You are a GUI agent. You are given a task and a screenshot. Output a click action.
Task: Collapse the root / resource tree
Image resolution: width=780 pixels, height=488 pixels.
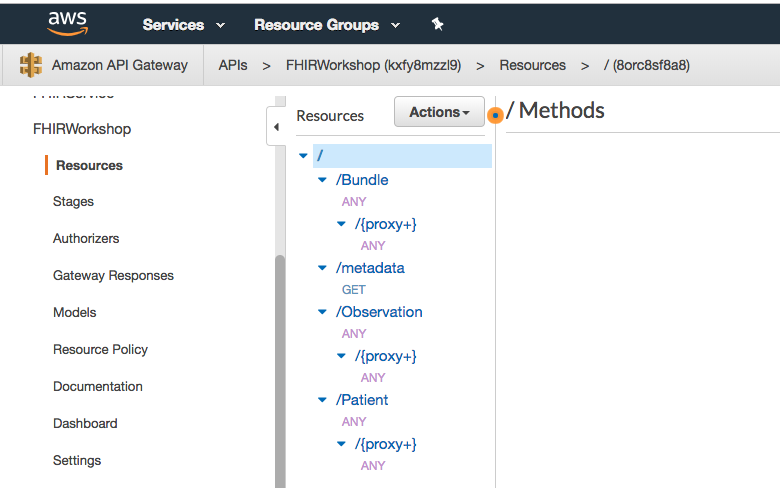tap(303, 156)
